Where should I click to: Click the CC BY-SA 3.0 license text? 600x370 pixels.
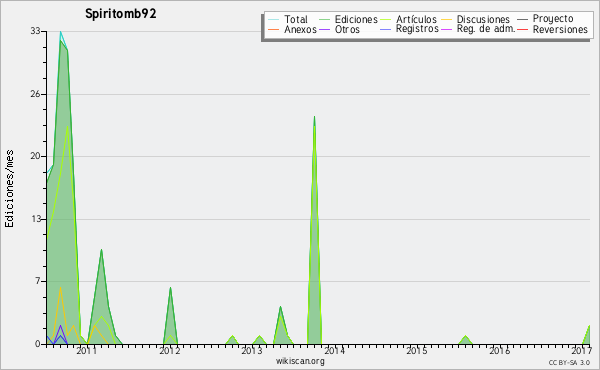pos(569,362)
